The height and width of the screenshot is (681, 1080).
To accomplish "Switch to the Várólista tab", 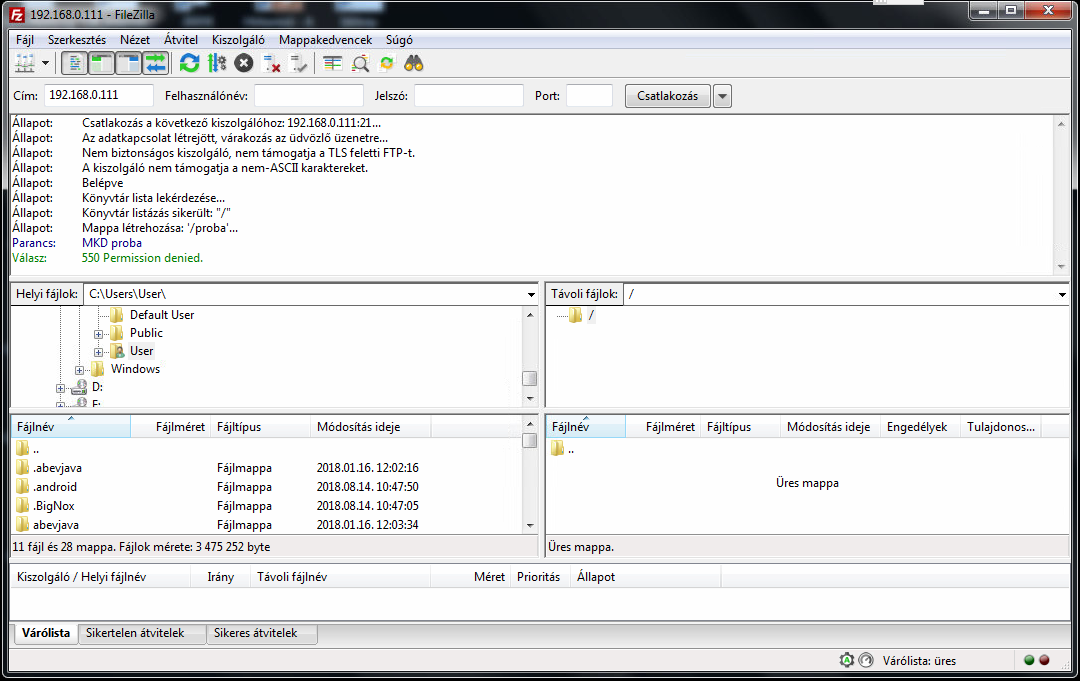I will tap(45, 633).
